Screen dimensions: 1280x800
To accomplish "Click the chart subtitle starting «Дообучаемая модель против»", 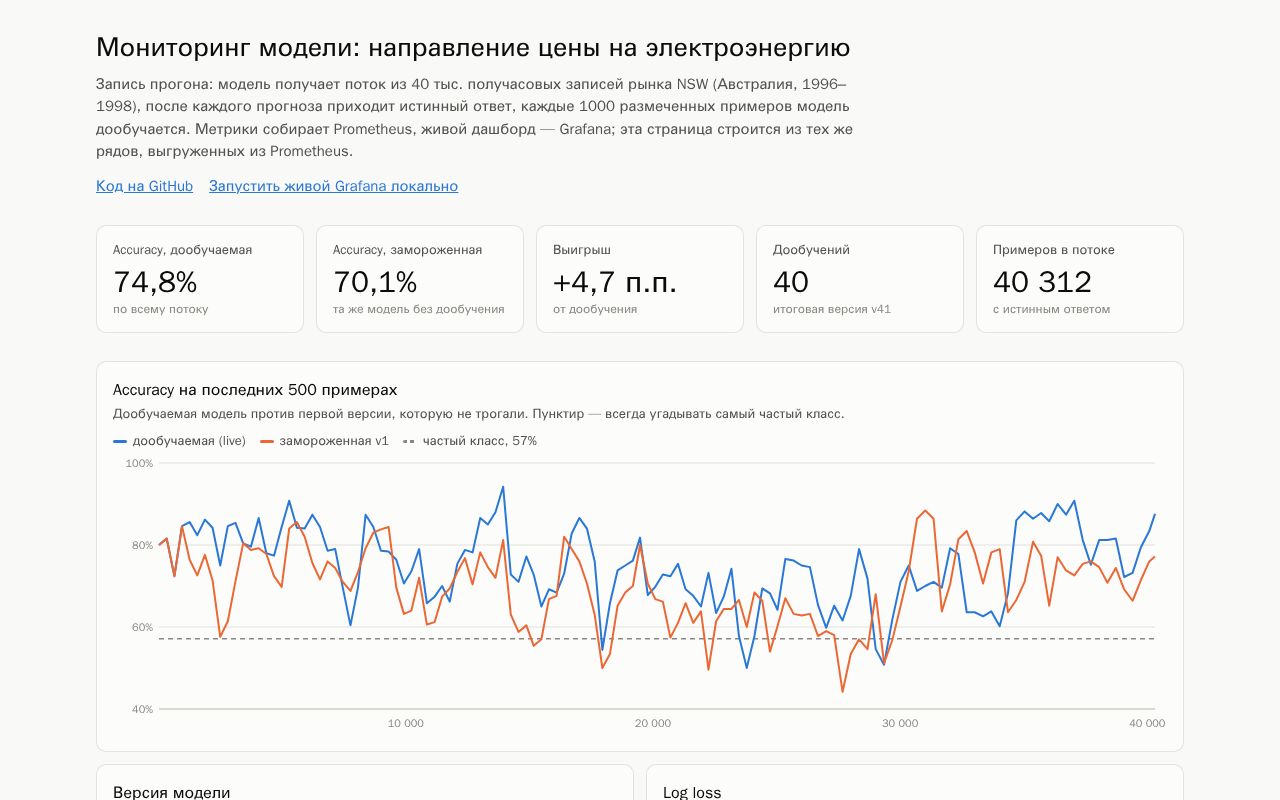I will (478, 414).
